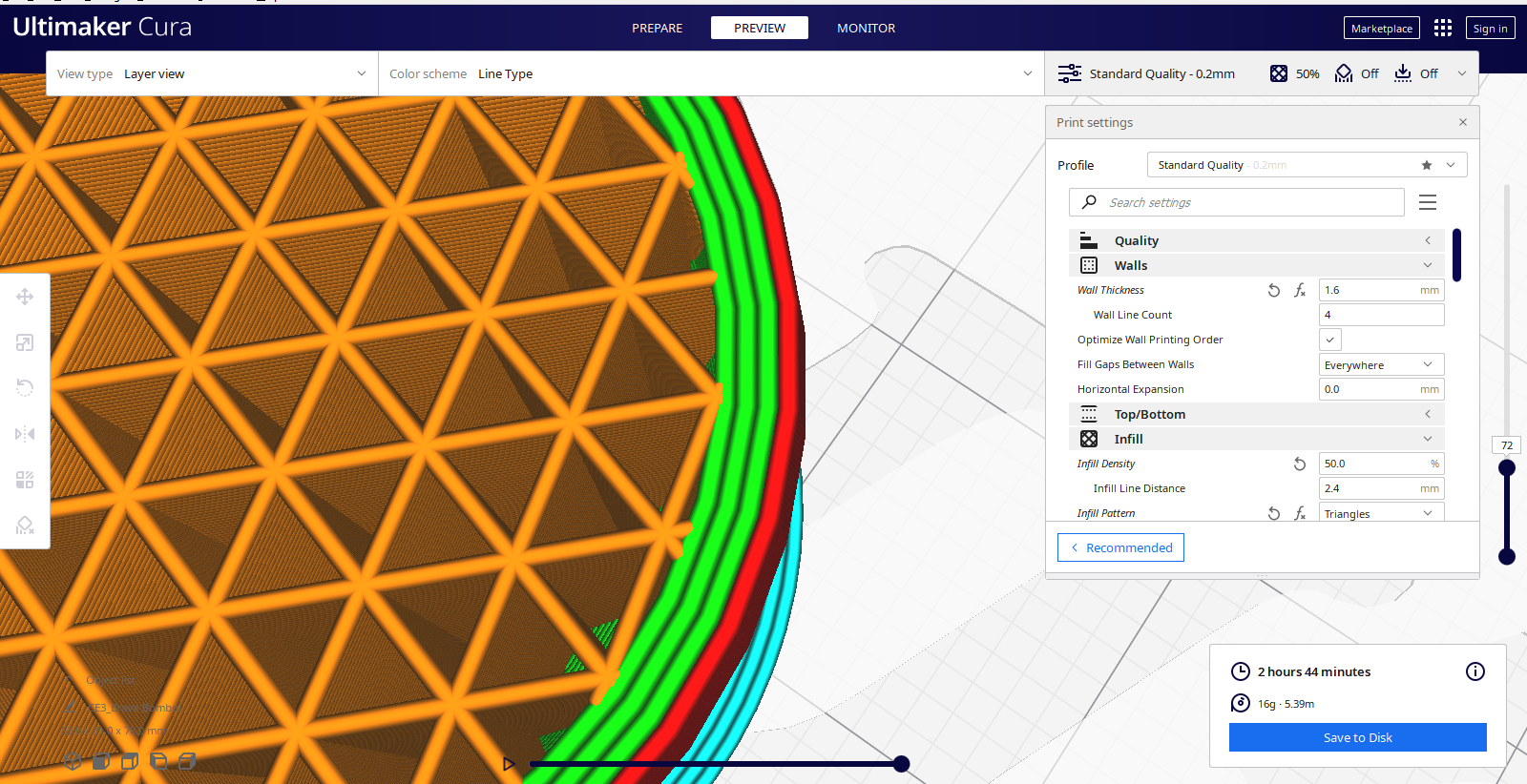Open the View type dropdown
This screenshot has width=1527, height=784.
click(212, 73)
